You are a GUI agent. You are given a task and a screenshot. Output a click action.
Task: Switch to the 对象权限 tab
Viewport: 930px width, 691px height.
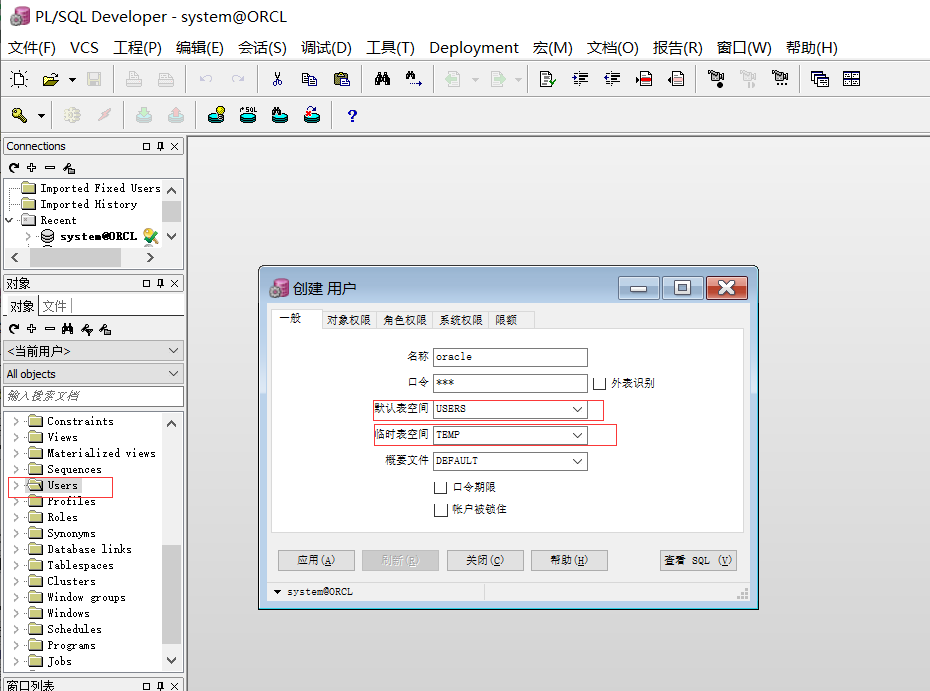pyautogui.click(x=349, y=320)
